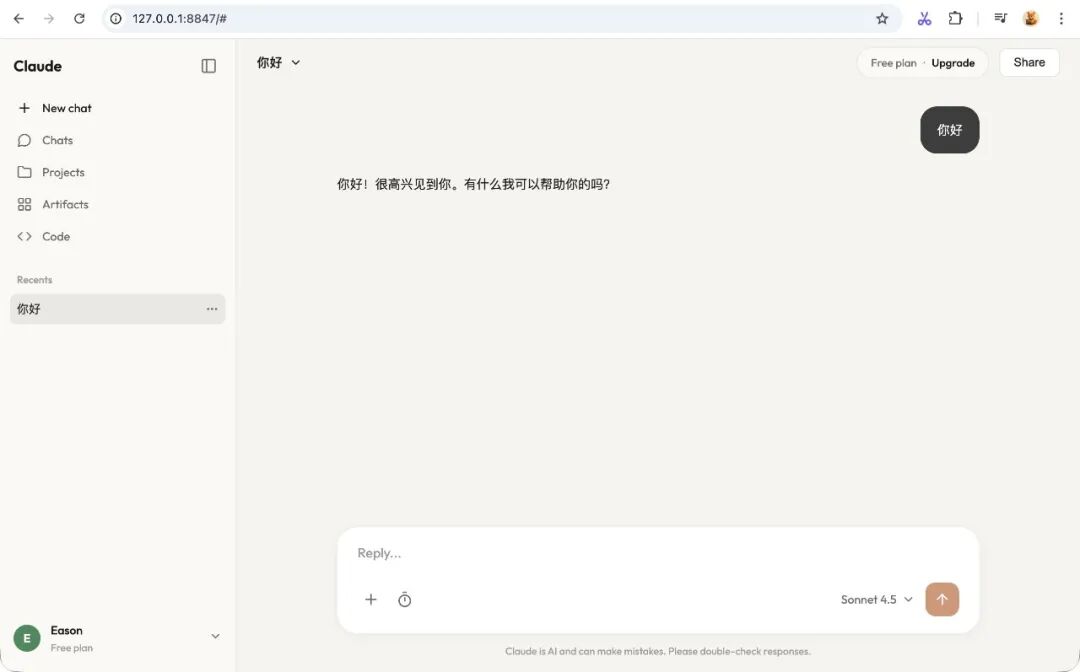Open the browser three-dot menu
Image resolution: width=1080 pixels, height=672 pixels.
point(1061,18)
